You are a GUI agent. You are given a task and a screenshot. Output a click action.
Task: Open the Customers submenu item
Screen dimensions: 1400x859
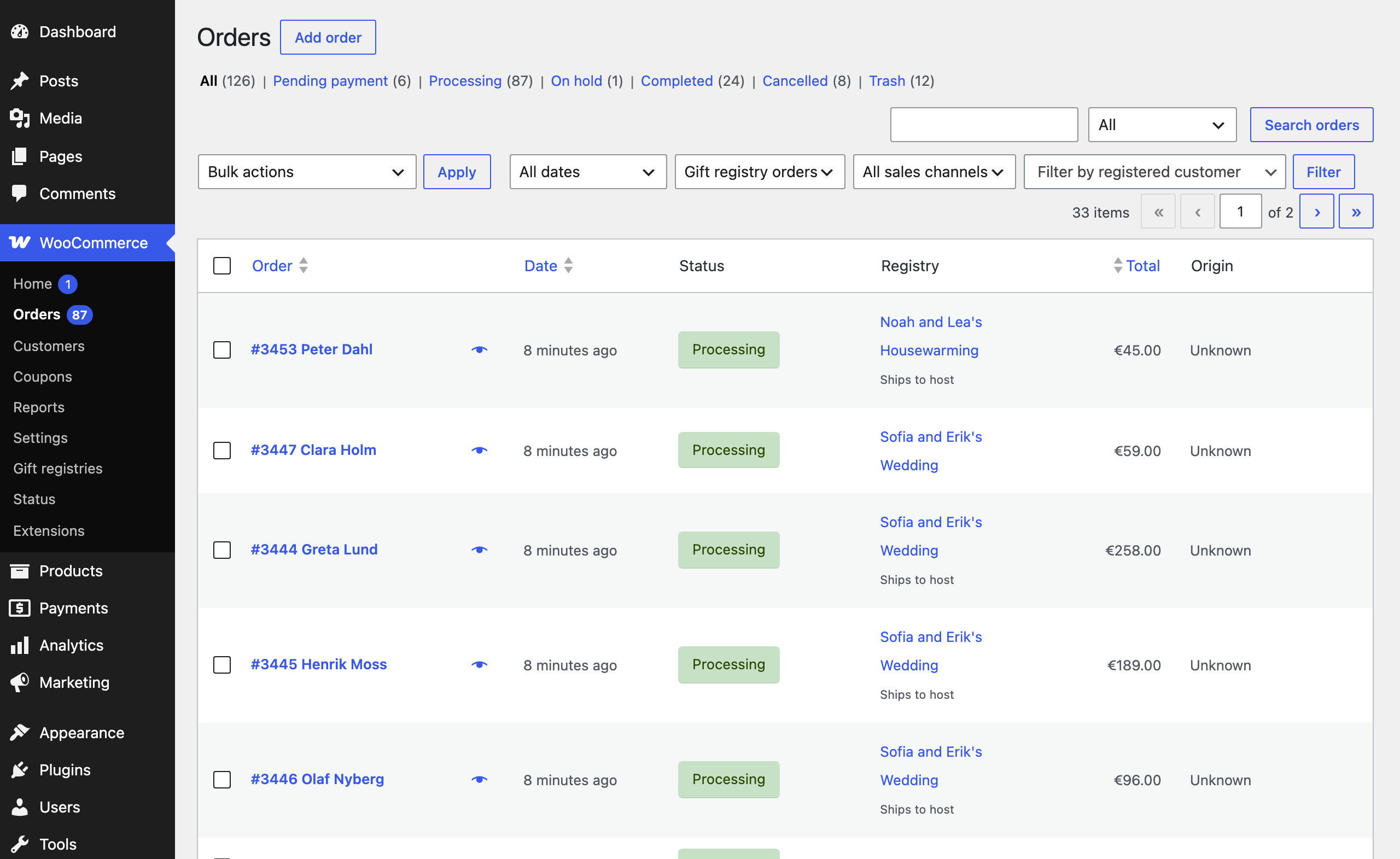click(49, 346)
